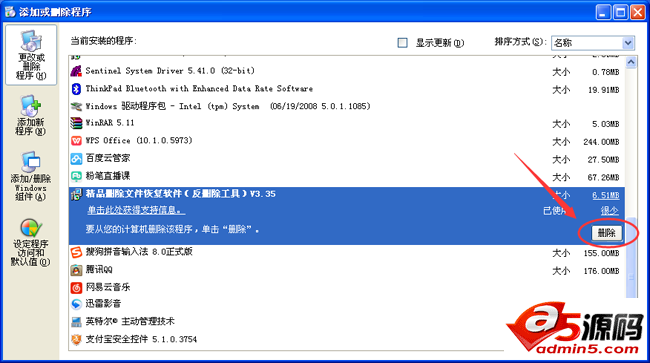Click the 英特尔 主动管理技术 icon

coord(76,322)
